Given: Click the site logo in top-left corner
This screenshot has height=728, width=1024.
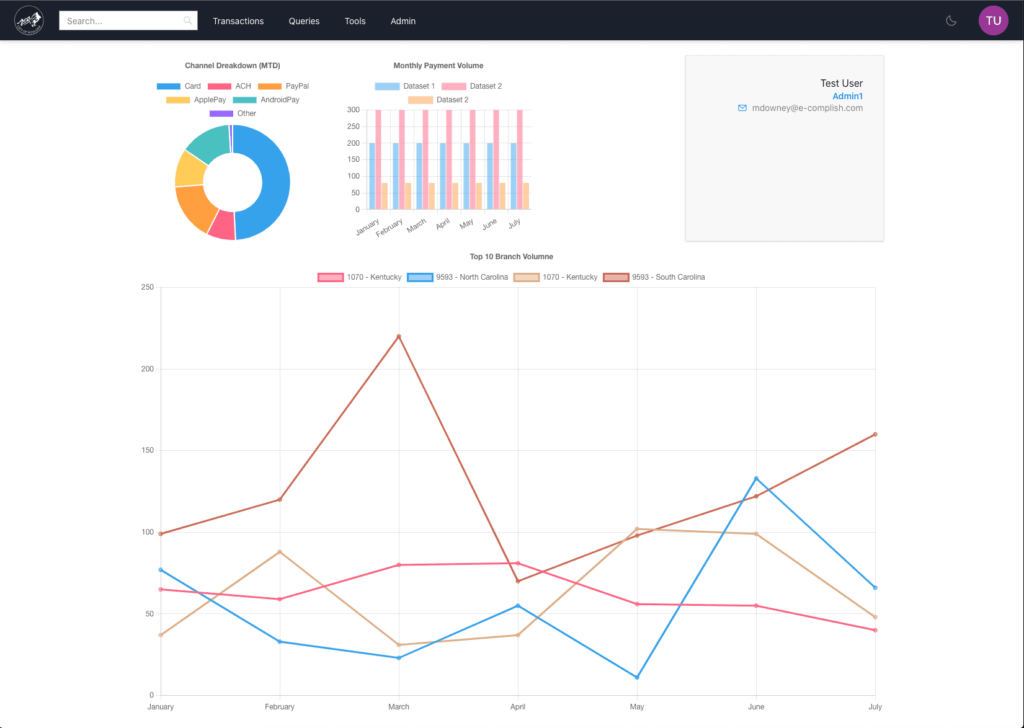Looking at the screenshot, I should click(x=28, y=20).
